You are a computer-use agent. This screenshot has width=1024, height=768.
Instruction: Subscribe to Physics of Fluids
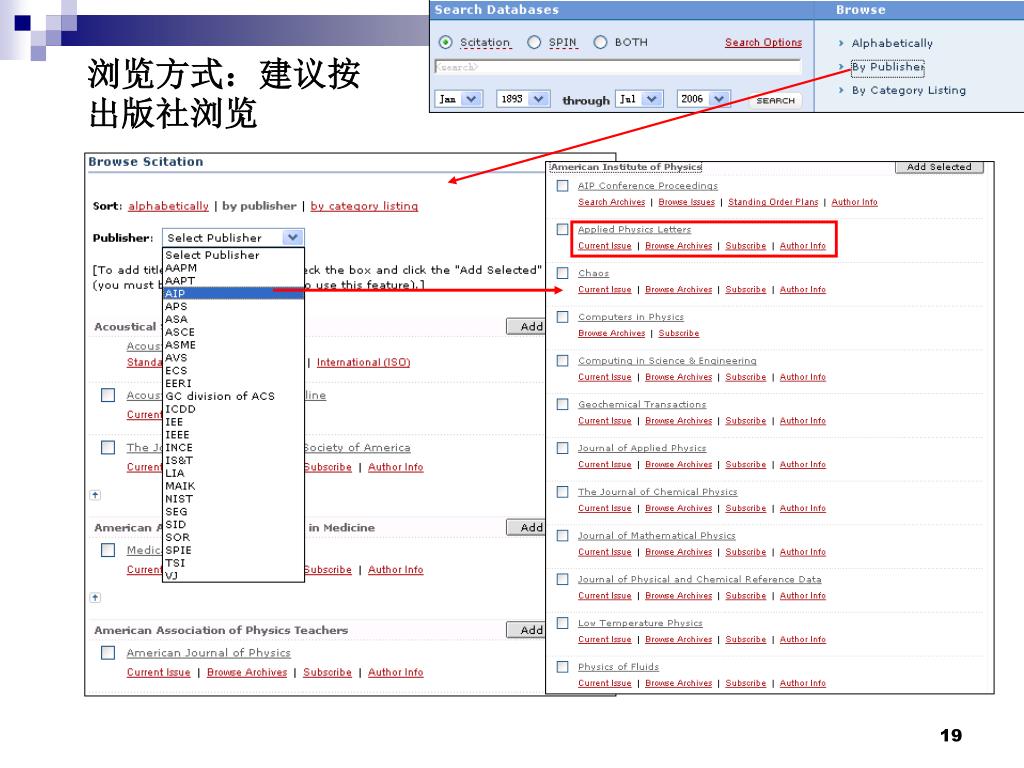coord(745,684)
